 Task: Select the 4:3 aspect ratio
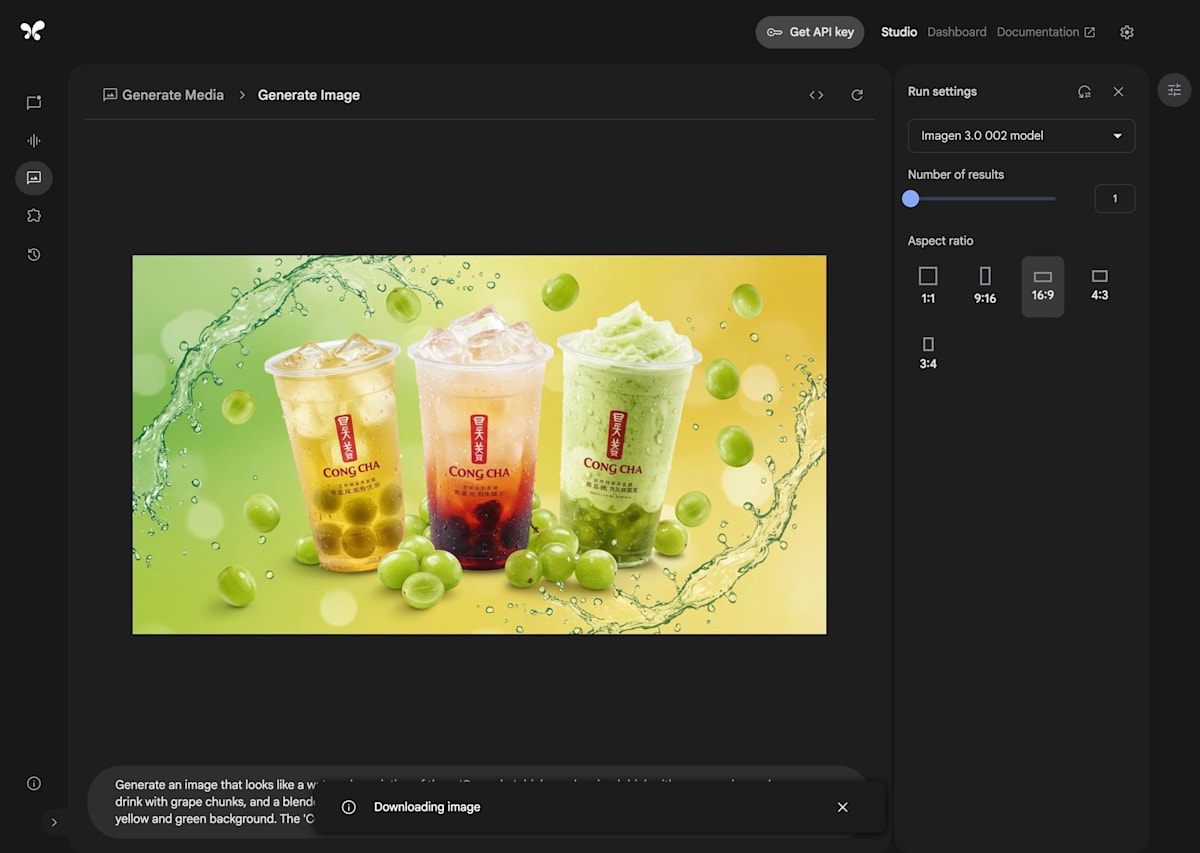(x=1100, y=286)
